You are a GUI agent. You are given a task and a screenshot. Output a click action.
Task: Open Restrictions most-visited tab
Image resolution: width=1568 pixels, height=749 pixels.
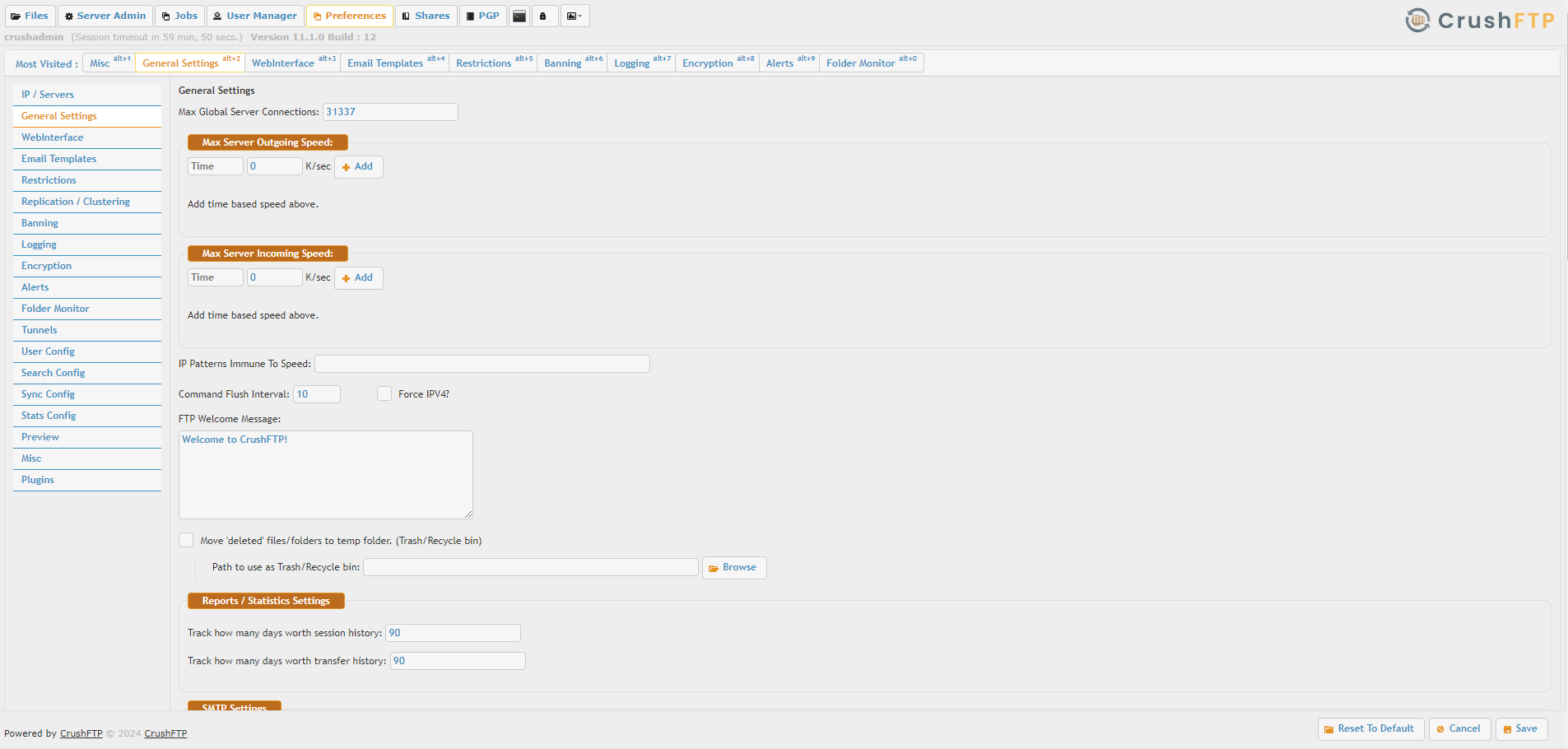(x=493, y=63)
